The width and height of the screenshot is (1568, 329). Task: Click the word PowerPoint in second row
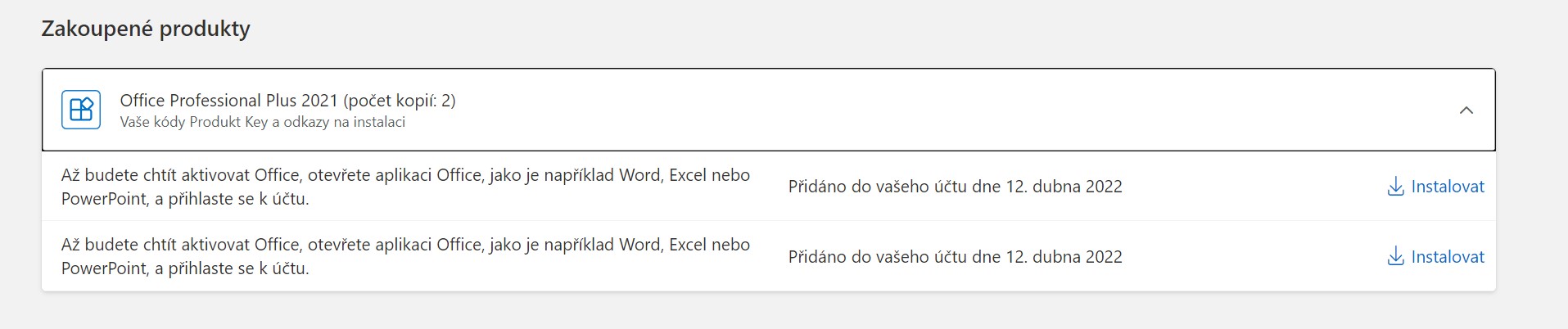point(104,268)
